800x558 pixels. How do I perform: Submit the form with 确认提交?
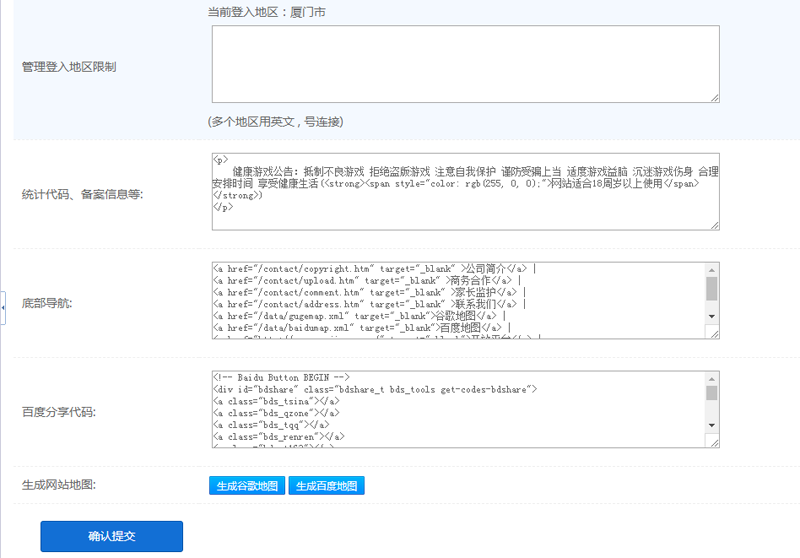111,536
